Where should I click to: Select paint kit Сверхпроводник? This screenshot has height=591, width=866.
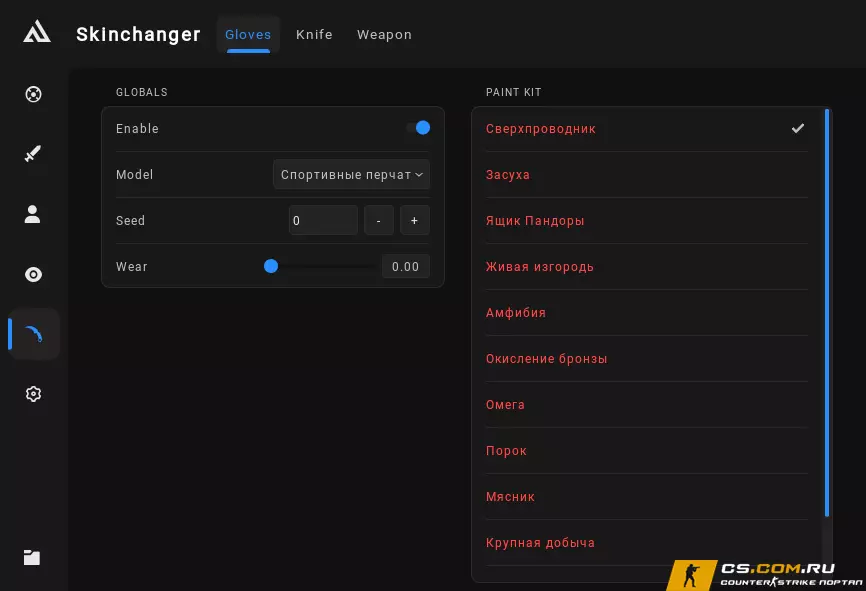pyautogui.click(x=646, y=129)
